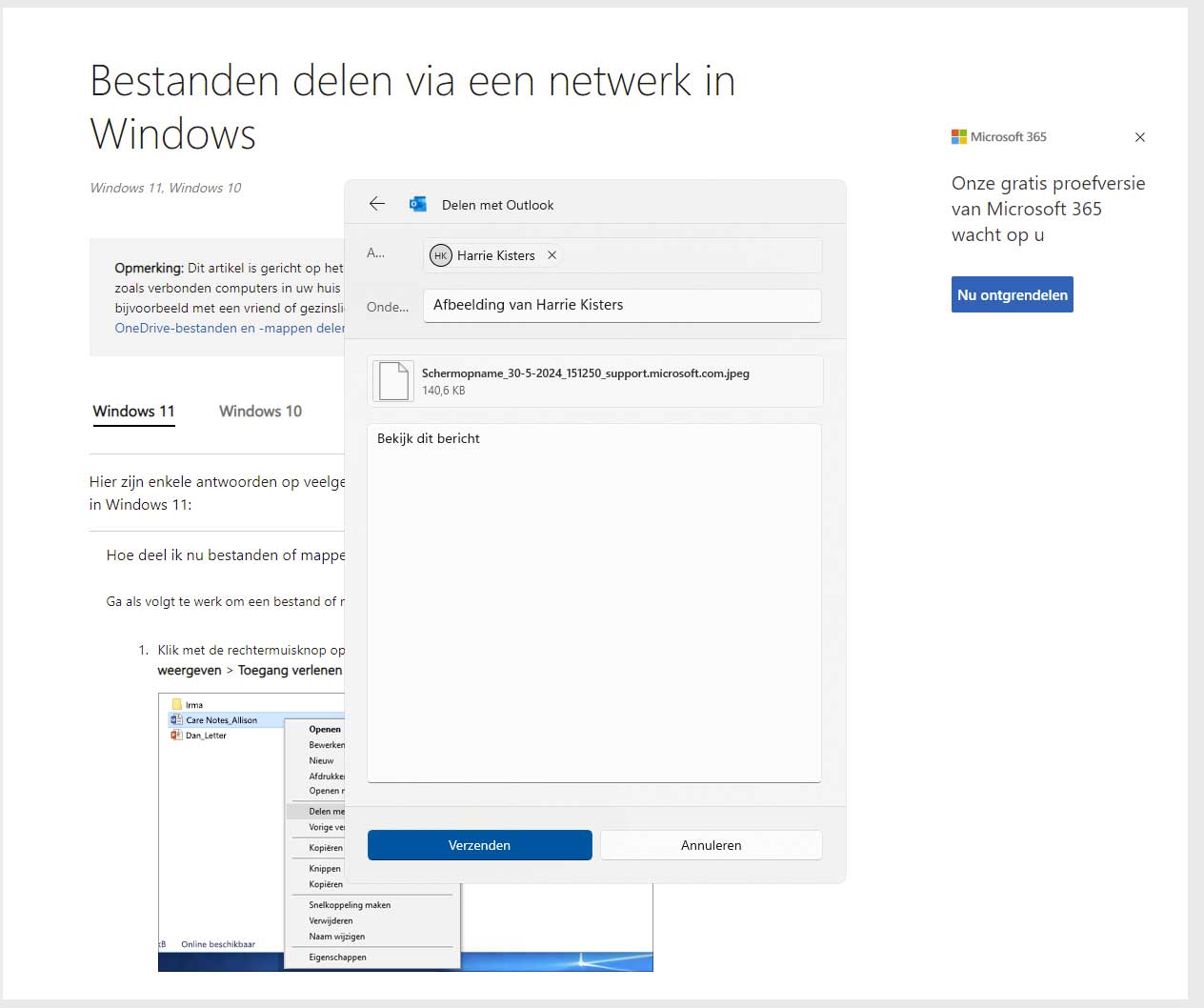Click the Windows 11, Windows 10 subtitle text
Viewport: 1204px width, 1008px height.
[x=166, y=188]
